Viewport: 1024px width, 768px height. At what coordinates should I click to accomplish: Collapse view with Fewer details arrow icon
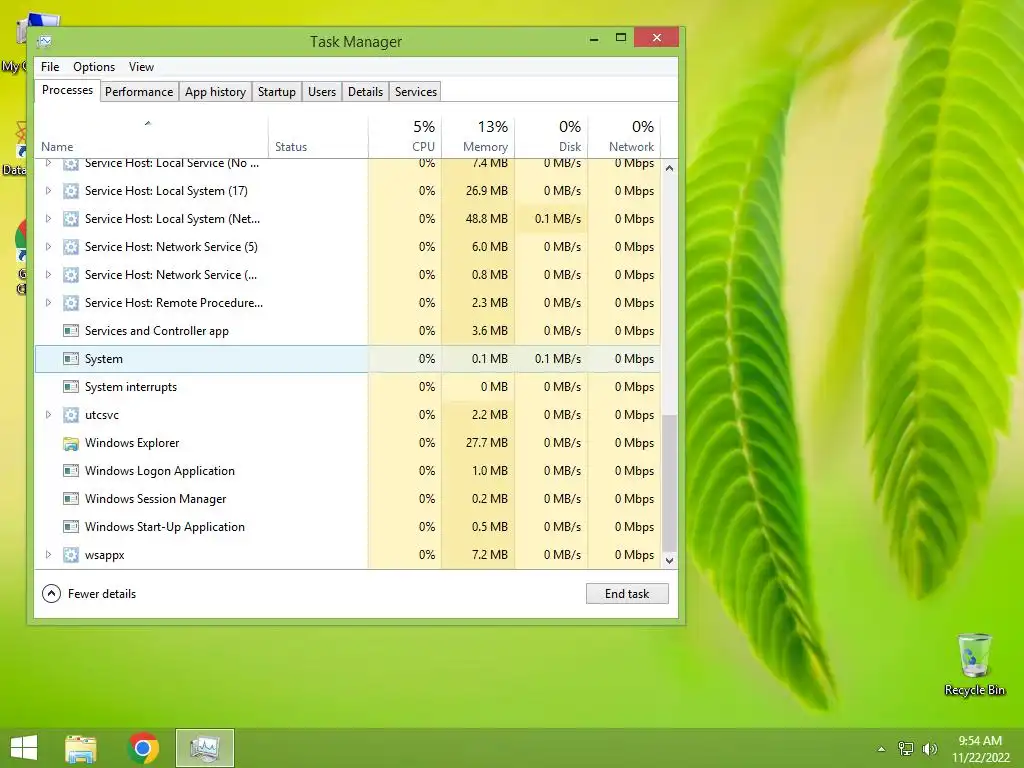point(51,594)
